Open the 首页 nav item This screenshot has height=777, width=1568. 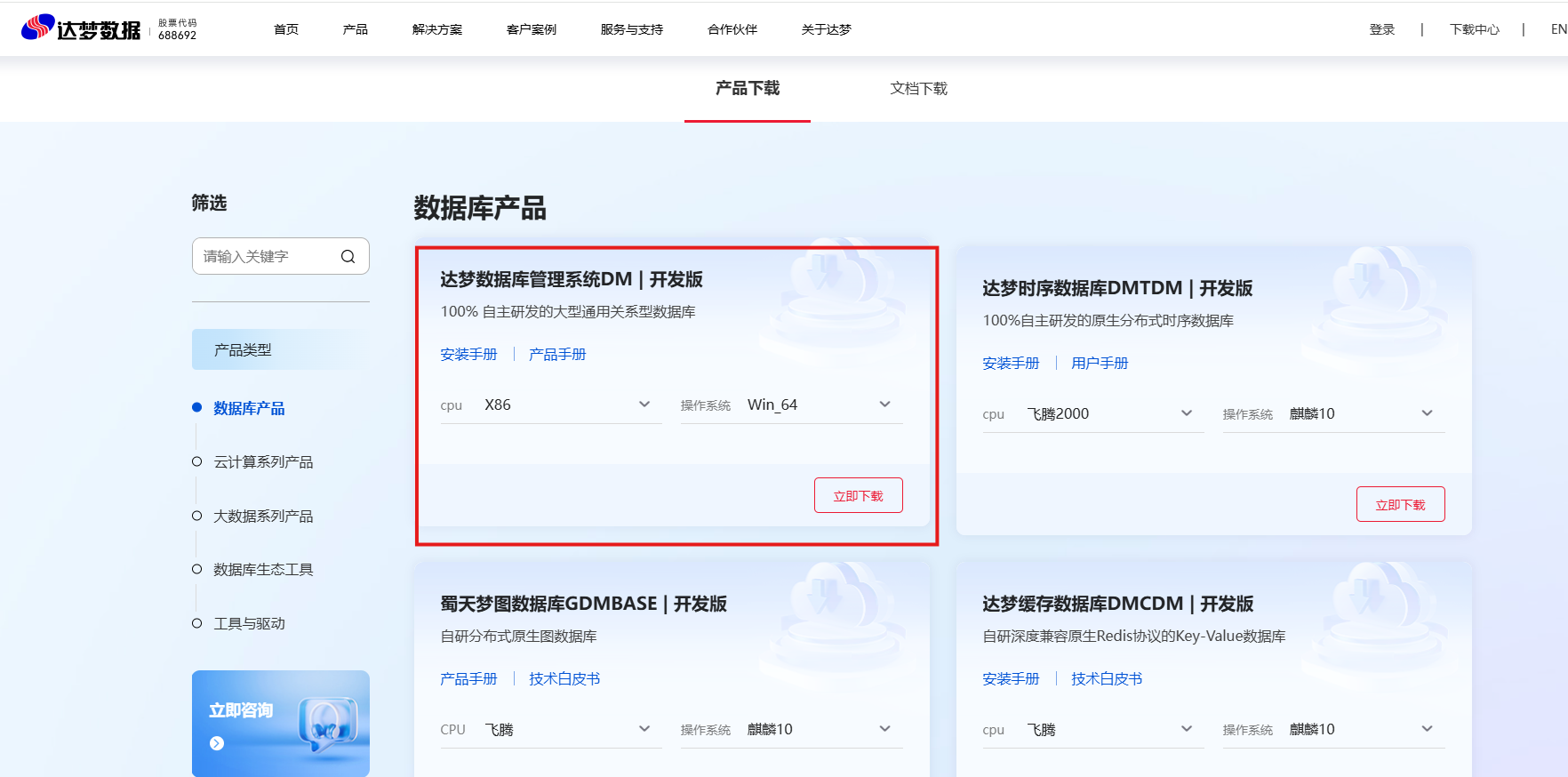[x=286, y=29]
